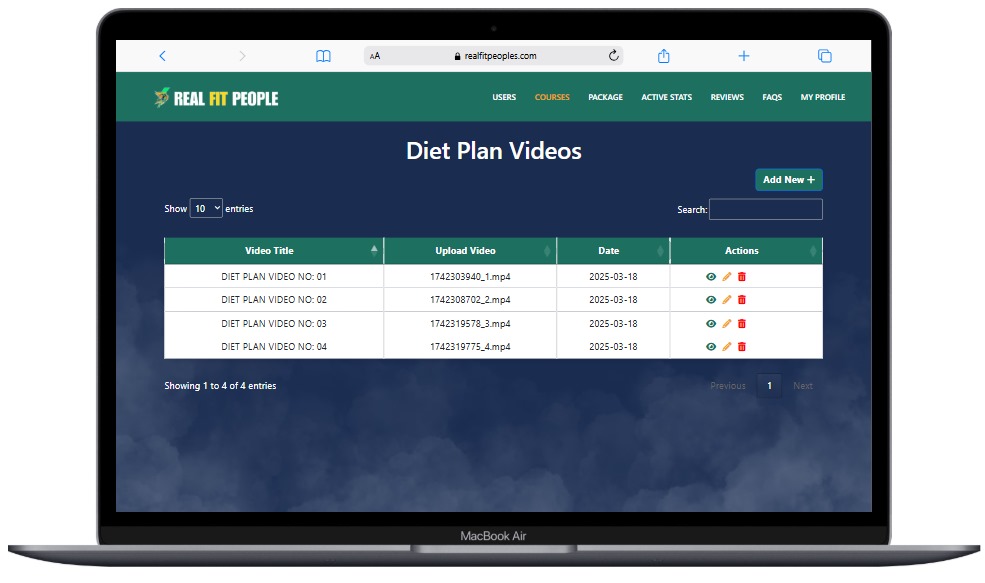The image size is (985, 583).
Task: Open the Users menu
Action: point(504,97)
